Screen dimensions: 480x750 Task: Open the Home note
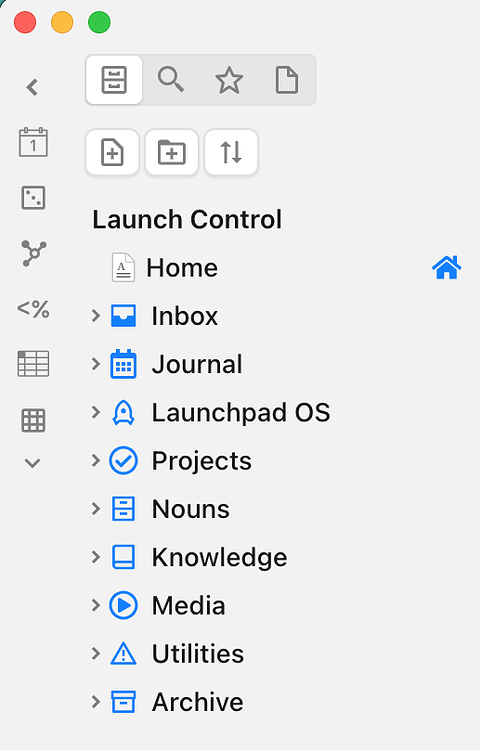(x=182, y=267)
